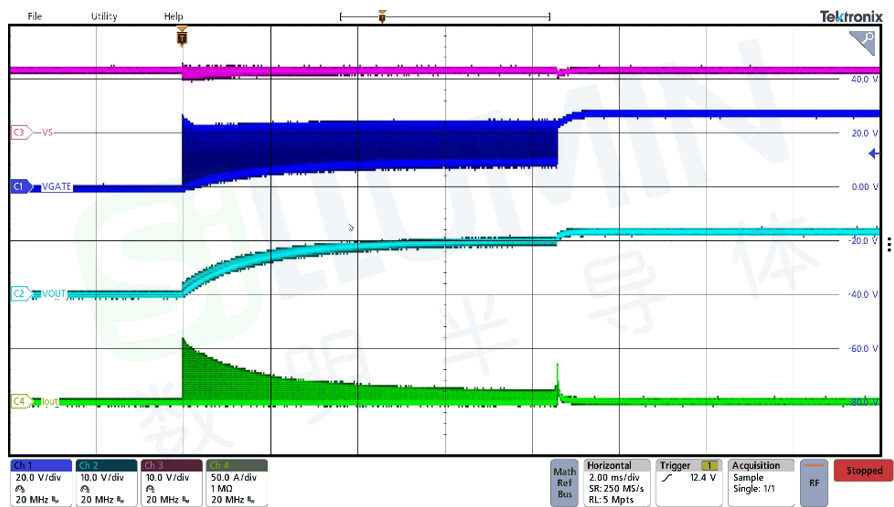Click the rising edge trigger slope icon
The height and width of the screenshot is (507, 894).
coord(667,478)
